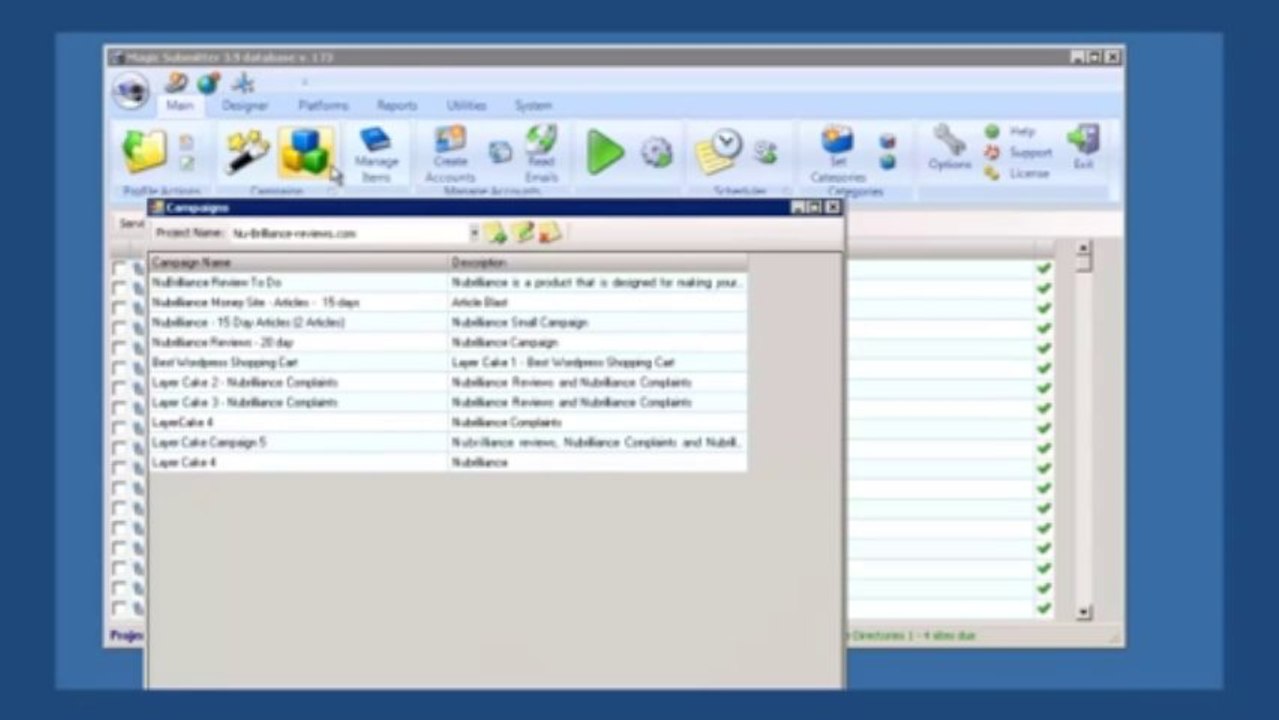Click the 'Nubrilliance Small Campaign' description cell
1279x720 pixels.
coord(597,322)
